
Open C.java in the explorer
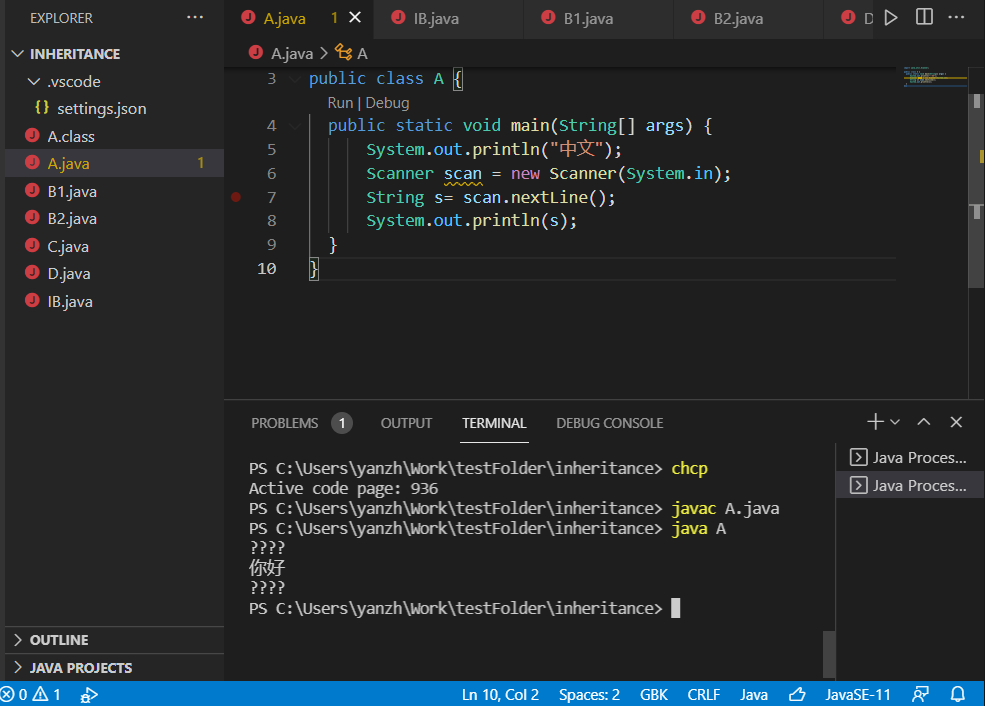[x=114, y=246]
